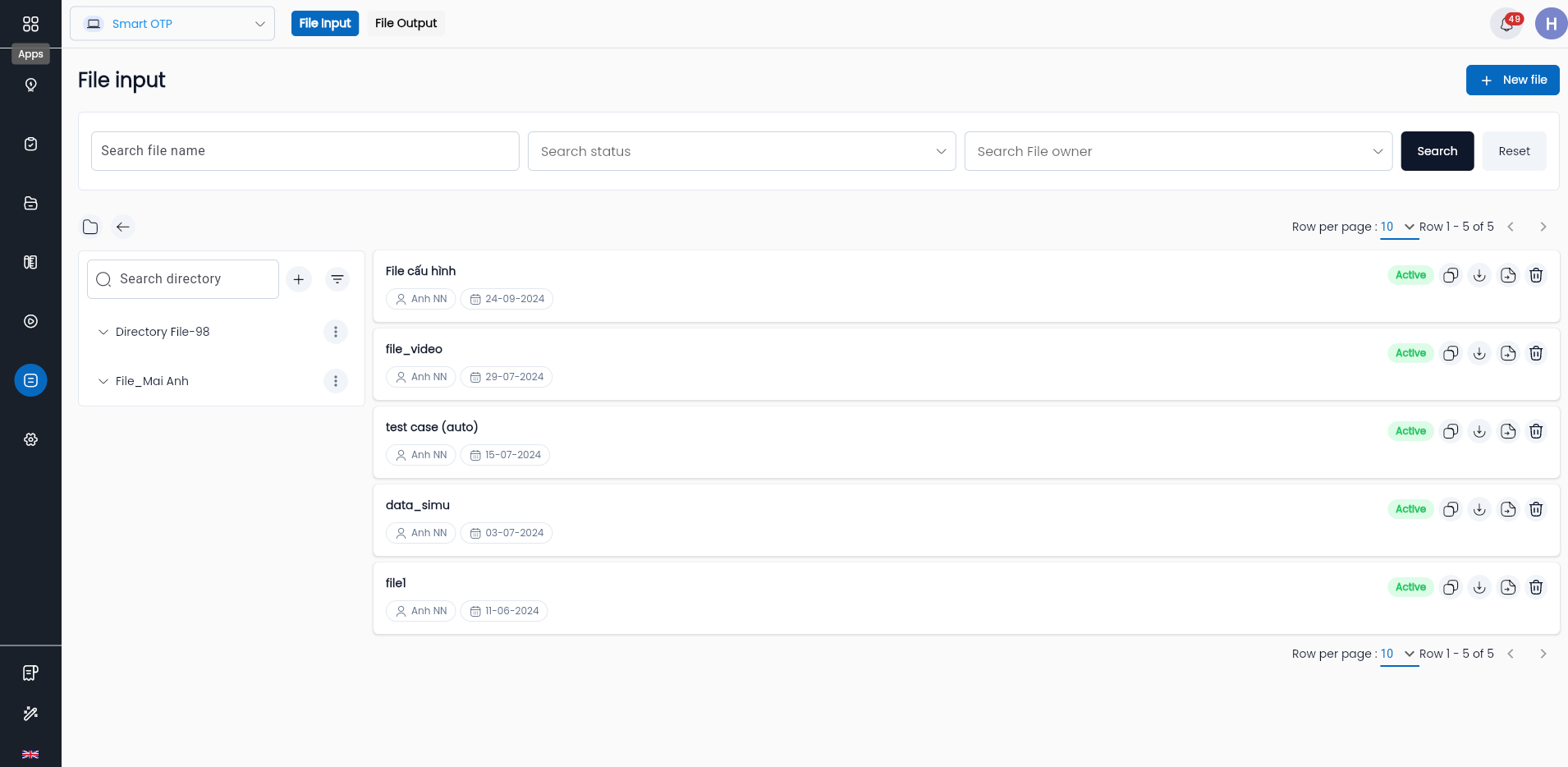1568x767 pixels.
Task: Open the Search File owner dropdown
Action: point(1179,151)
